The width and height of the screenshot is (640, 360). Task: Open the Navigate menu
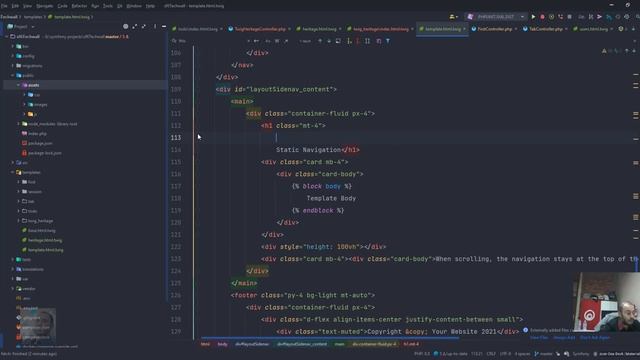pyautogui.click(x=44, y=6)
